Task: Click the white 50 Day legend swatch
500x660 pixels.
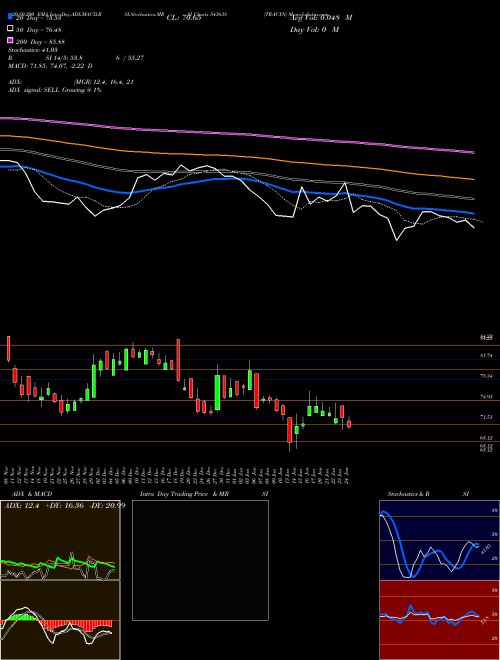Action: click(x=10, y=29)
